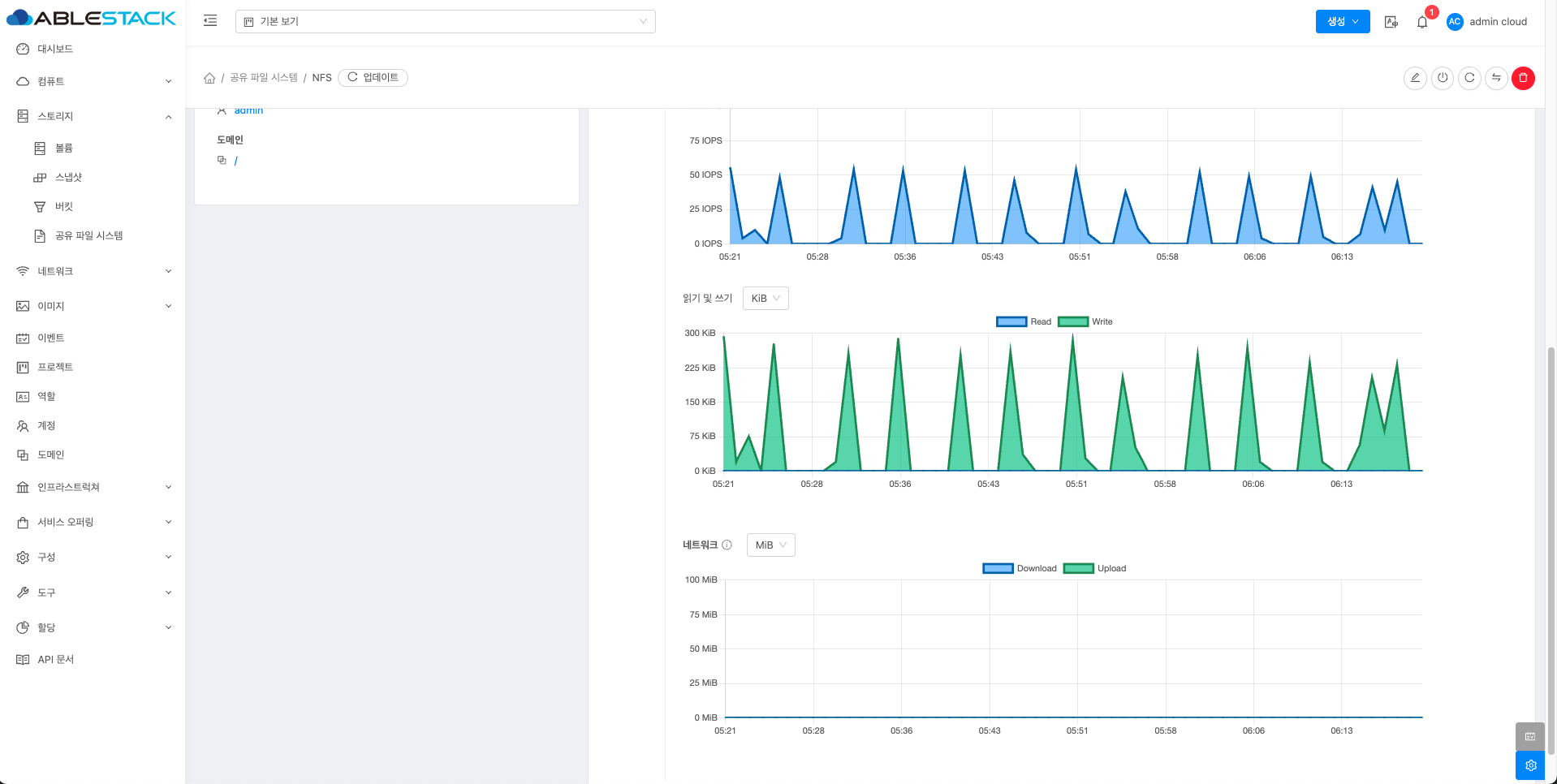Click the edit pencil icon
1557x784 pixels.
coord(1415,78)
